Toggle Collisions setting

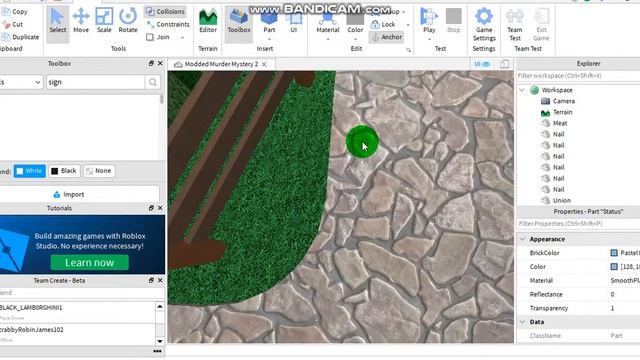click(x=165, y=11)
